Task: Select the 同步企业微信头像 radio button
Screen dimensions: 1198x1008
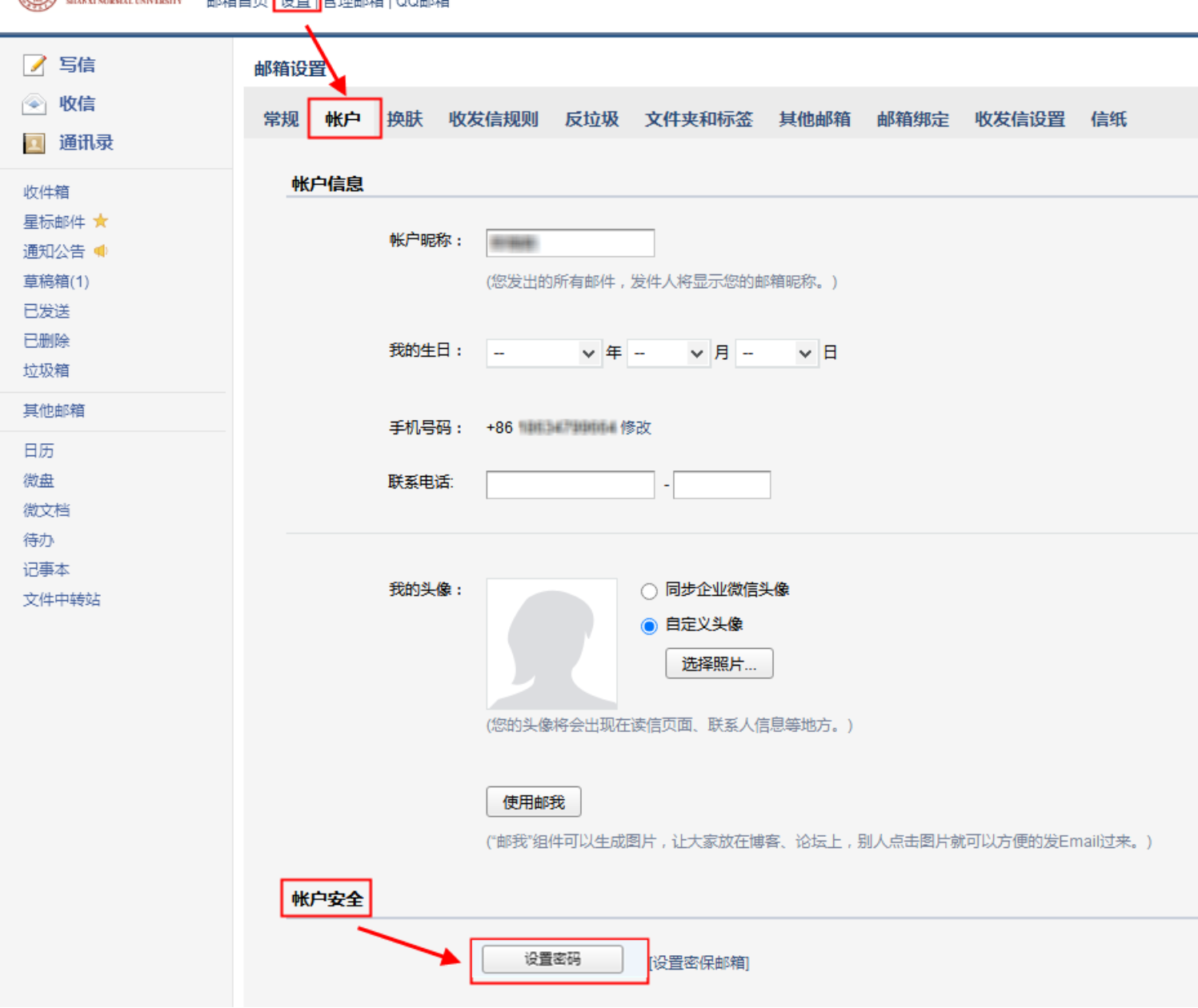Action: pyautogui.click(x=649, y=591)
